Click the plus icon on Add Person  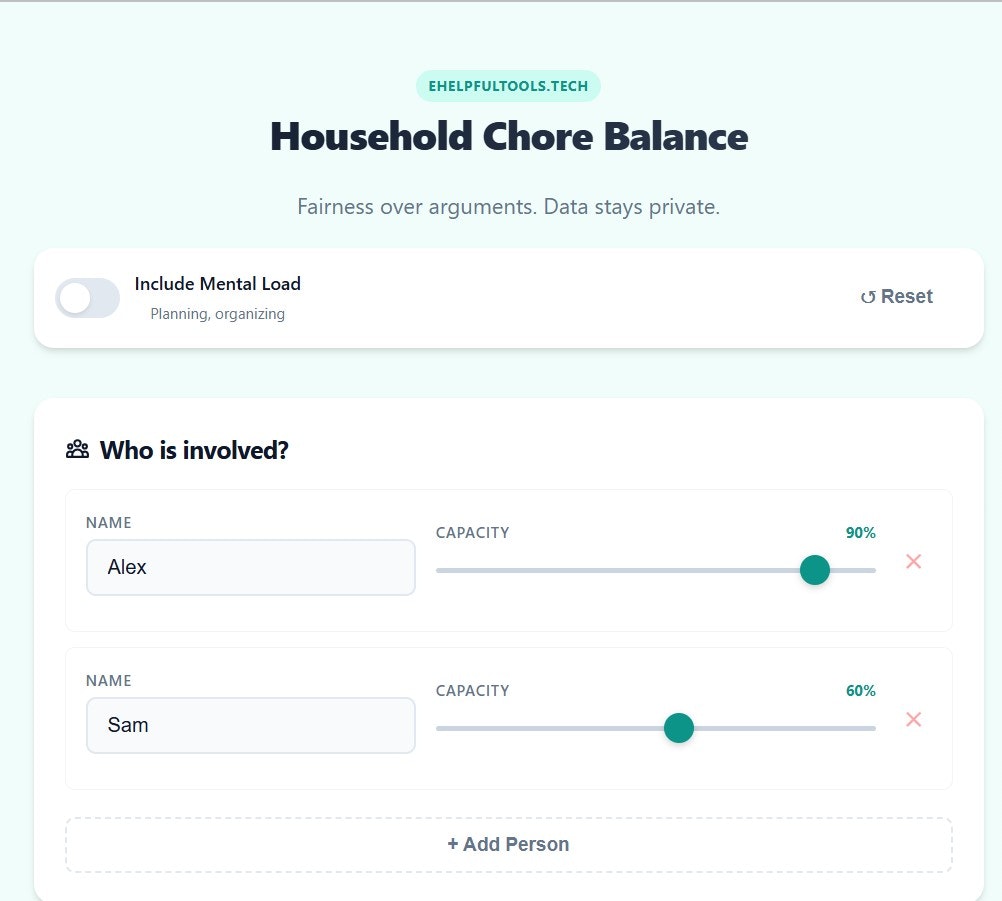[454, 844]
